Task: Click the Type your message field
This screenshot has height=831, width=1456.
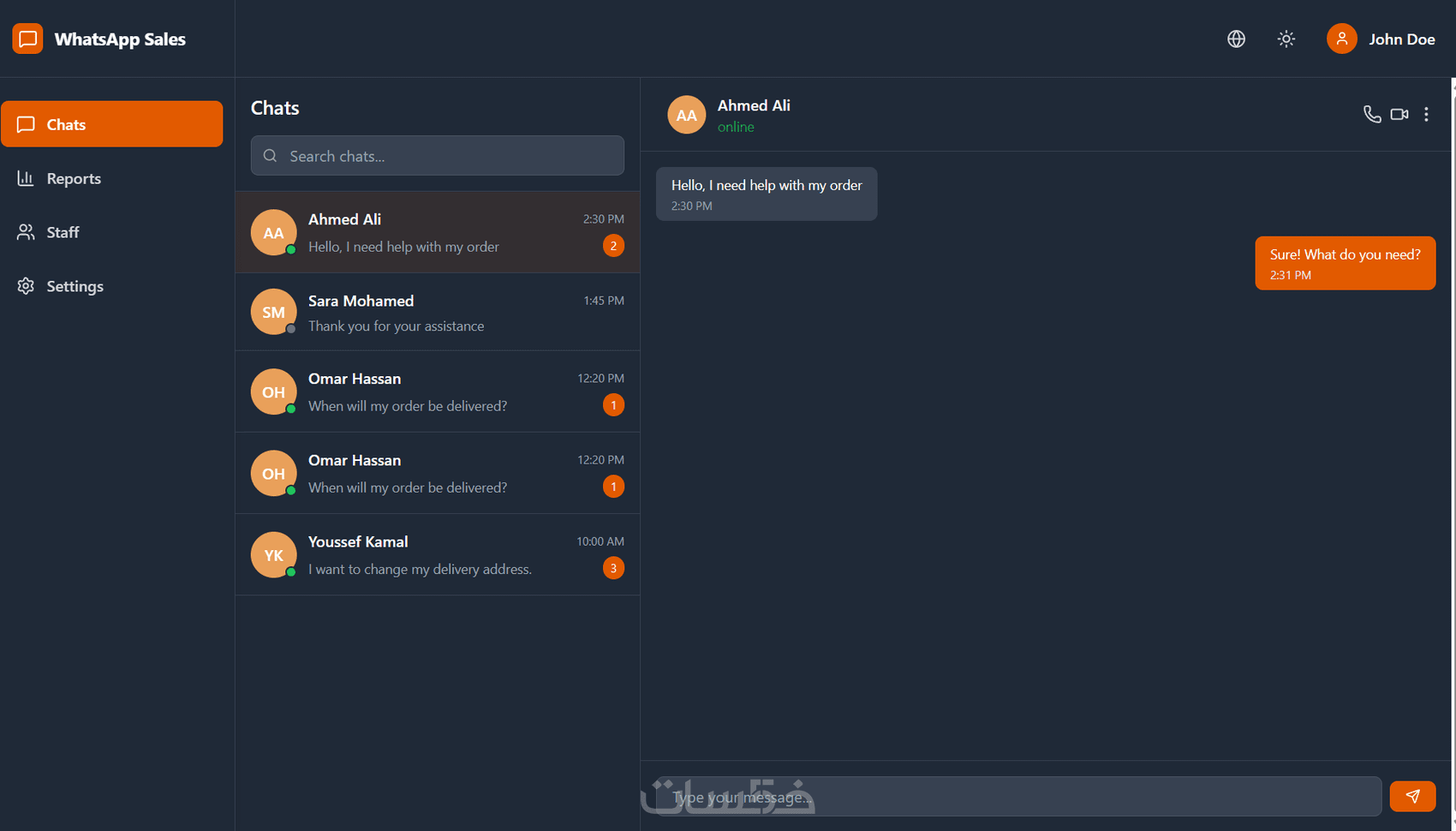Action: click(1019, 797)
